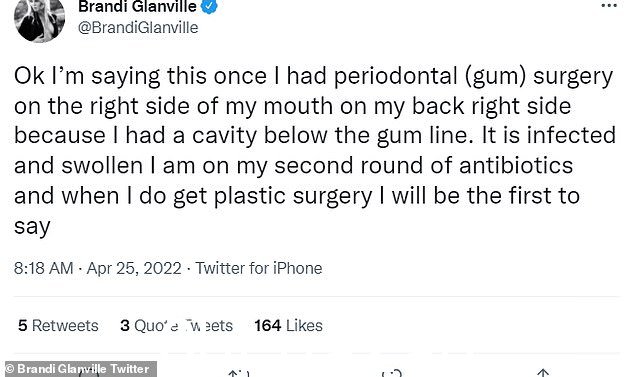Click the phrase 'plastic surgery' in the tweet
This screenshot has height=377, width=634.
click(293, 196)
